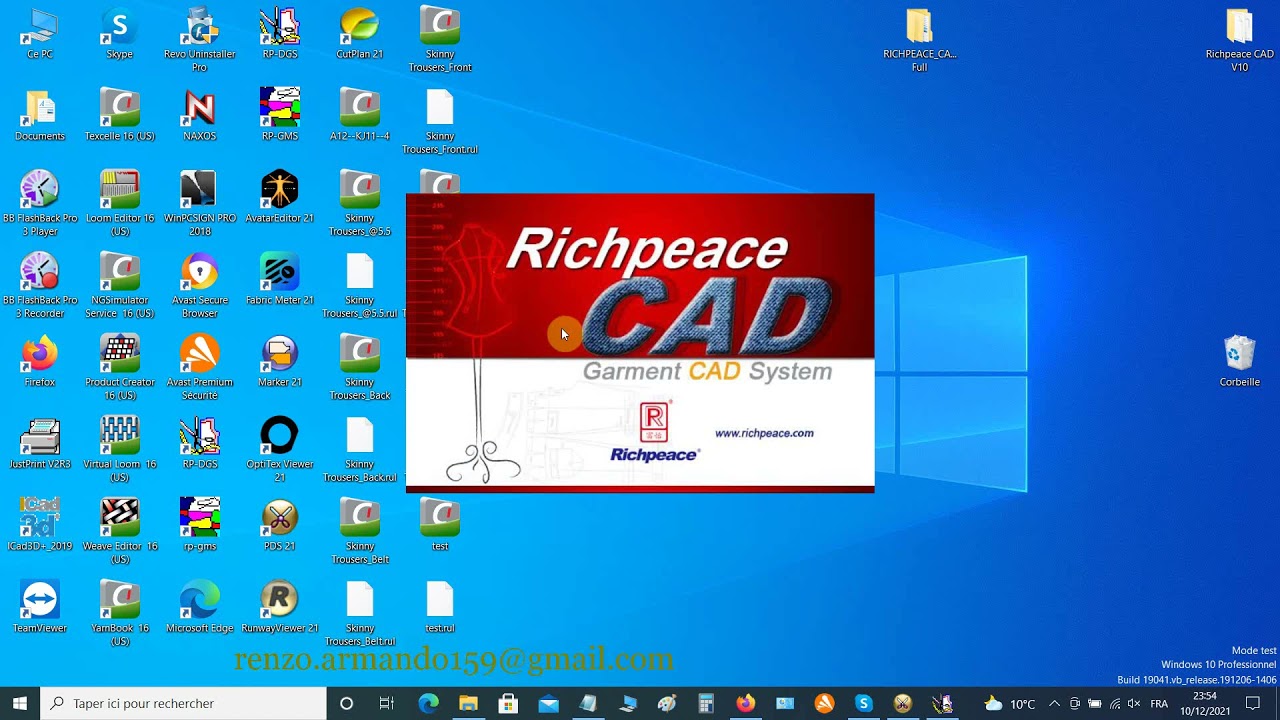Open the Windows Start menu
Image resolution: width=1280 pixels, height=720 pixels.
(x=20, y=703)
